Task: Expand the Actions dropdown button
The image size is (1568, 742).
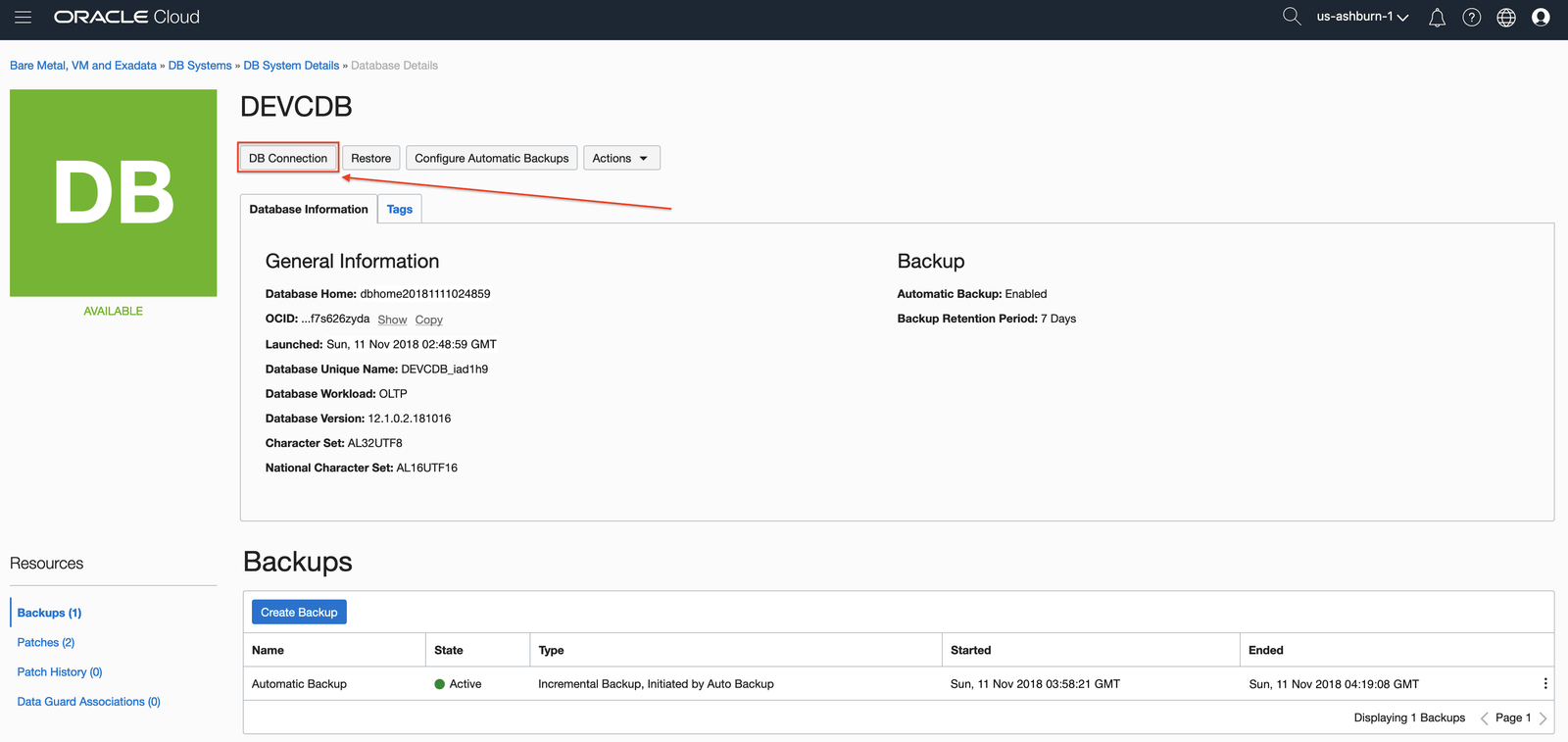Action: click(621, 158)
